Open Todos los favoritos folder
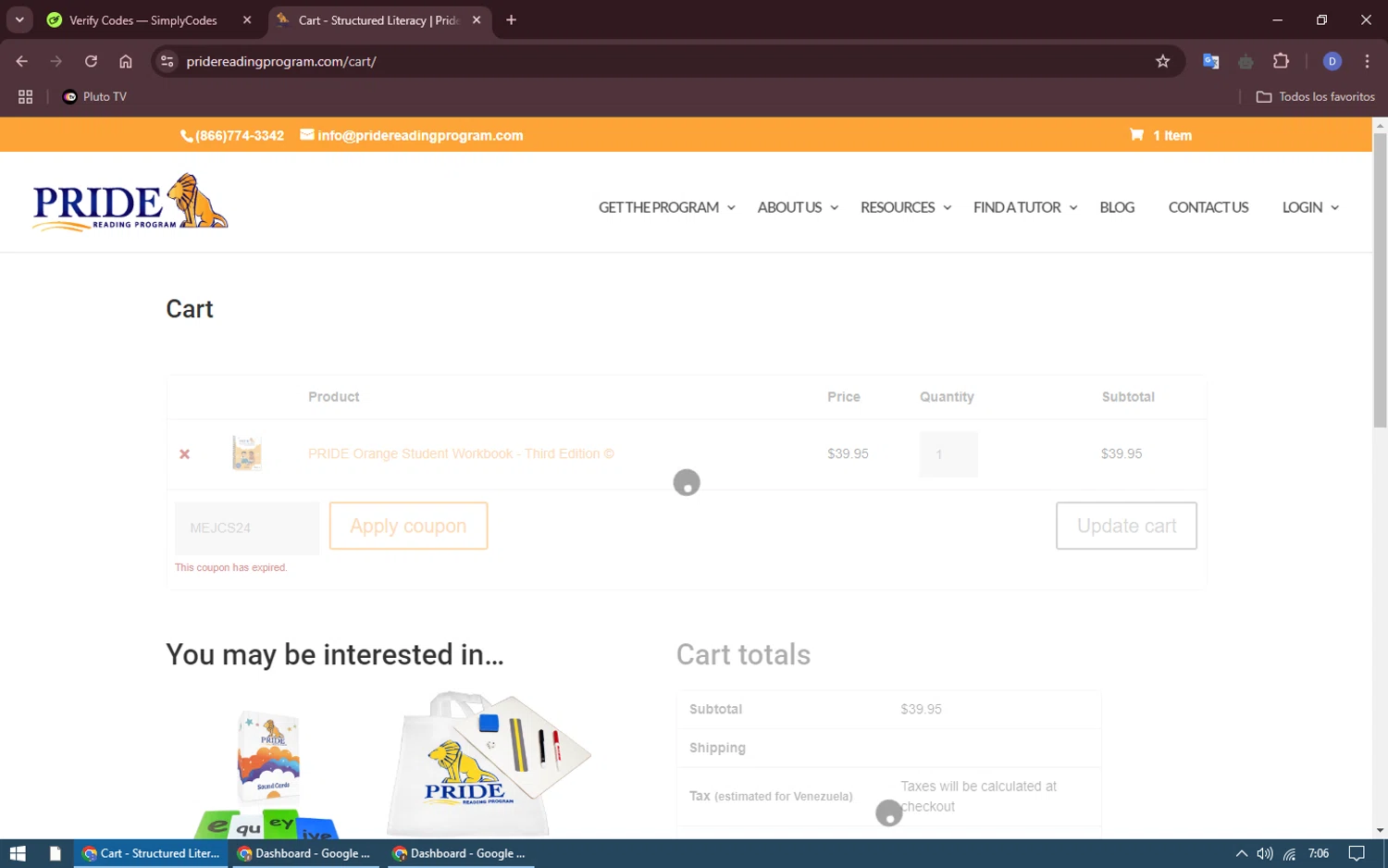The height and width of the screenshot is (868, 1388). [1315, 96]
